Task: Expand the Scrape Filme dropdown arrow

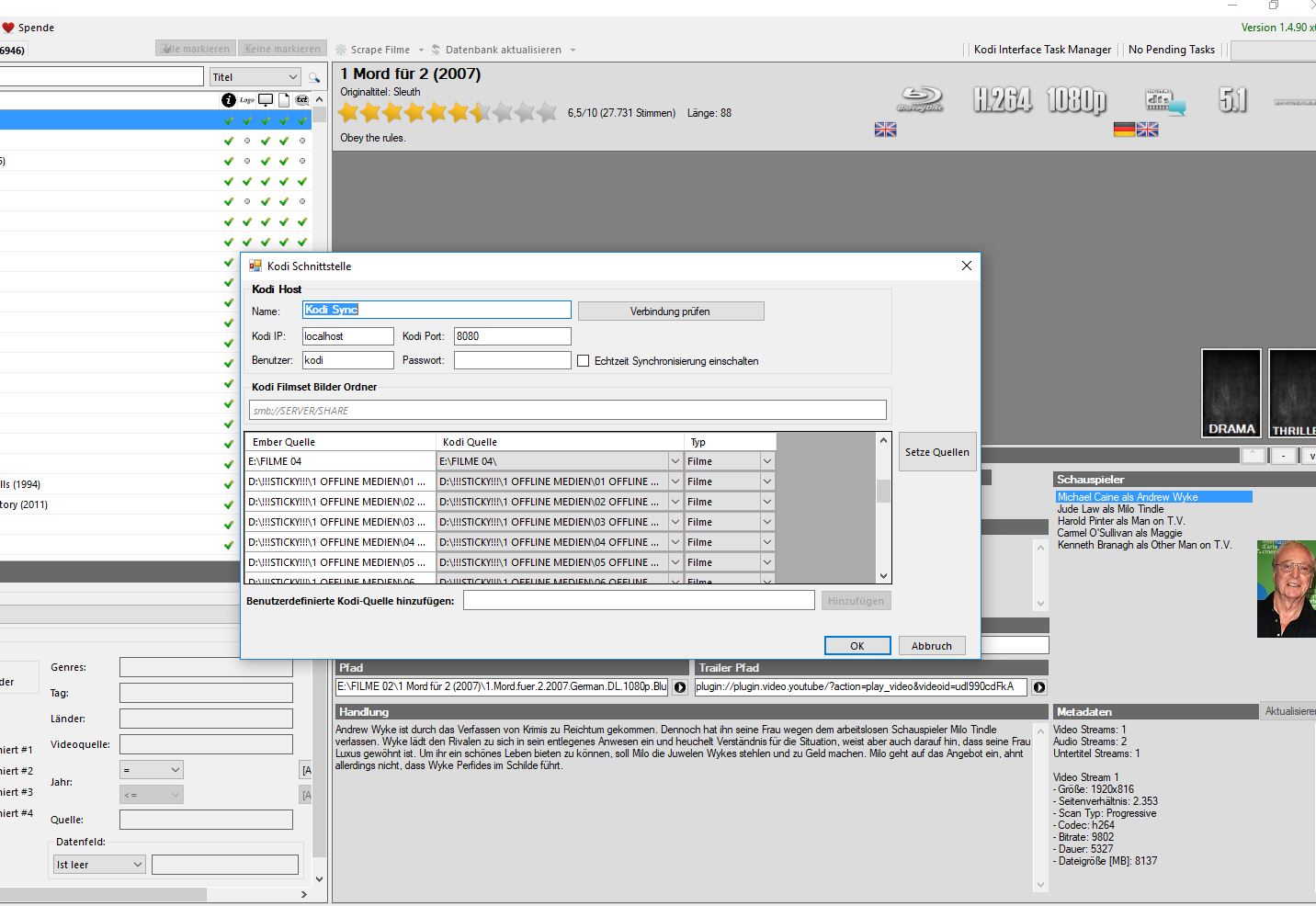Action: click(x=421, y=51)
